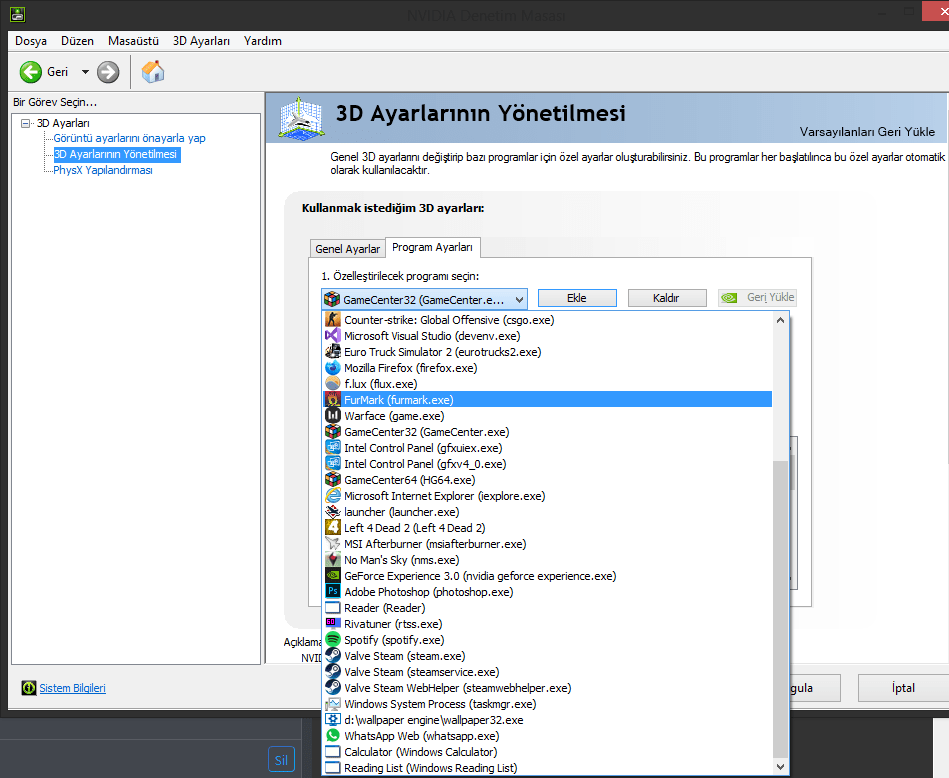Open the Masaüstü menu
The image size is (949, 778).
coord(133,41)
